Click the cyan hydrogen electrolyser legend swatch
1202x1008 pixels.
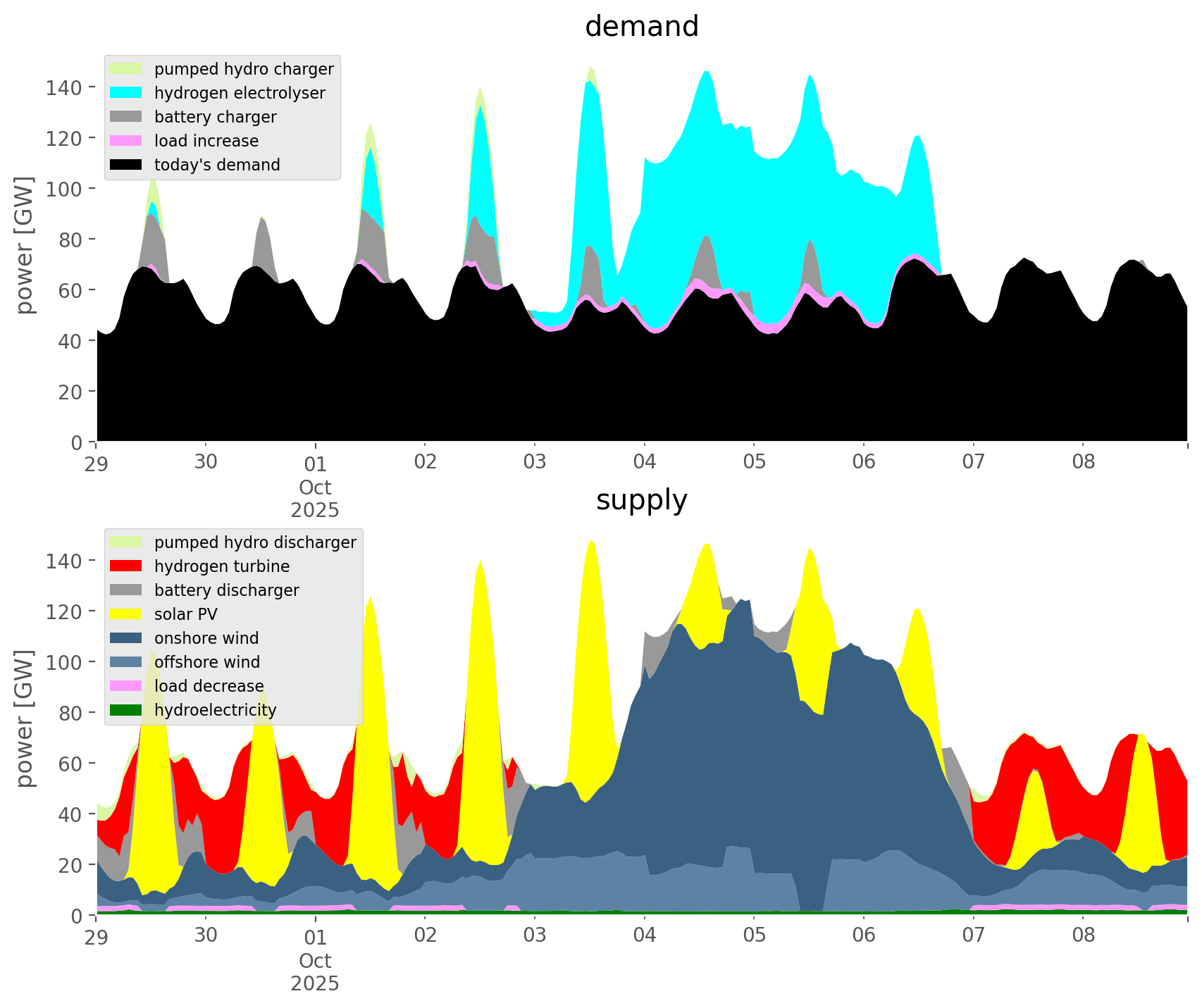[127, 93]
